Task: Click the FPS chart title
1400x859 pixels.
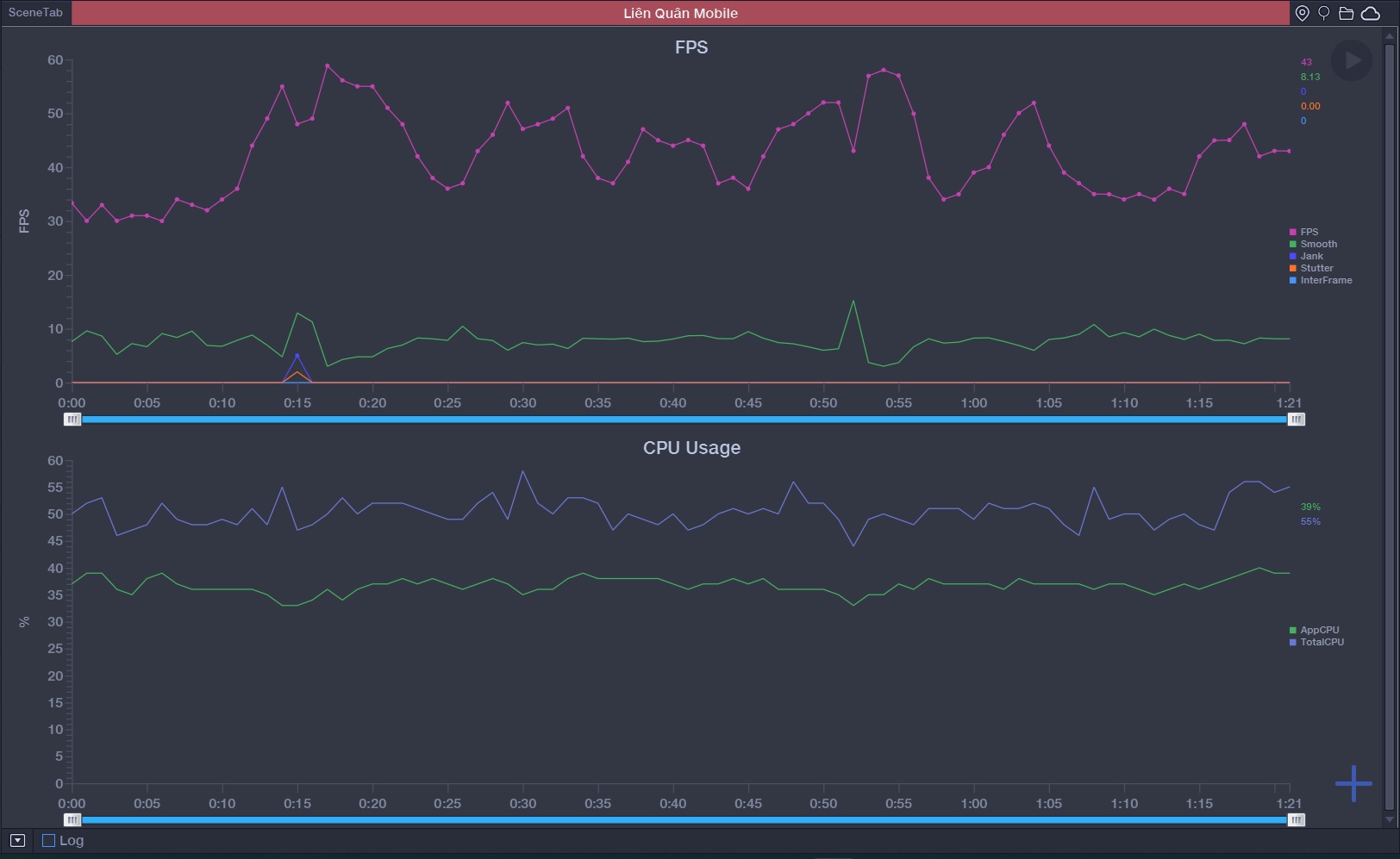Action: (x=691, y=47)
